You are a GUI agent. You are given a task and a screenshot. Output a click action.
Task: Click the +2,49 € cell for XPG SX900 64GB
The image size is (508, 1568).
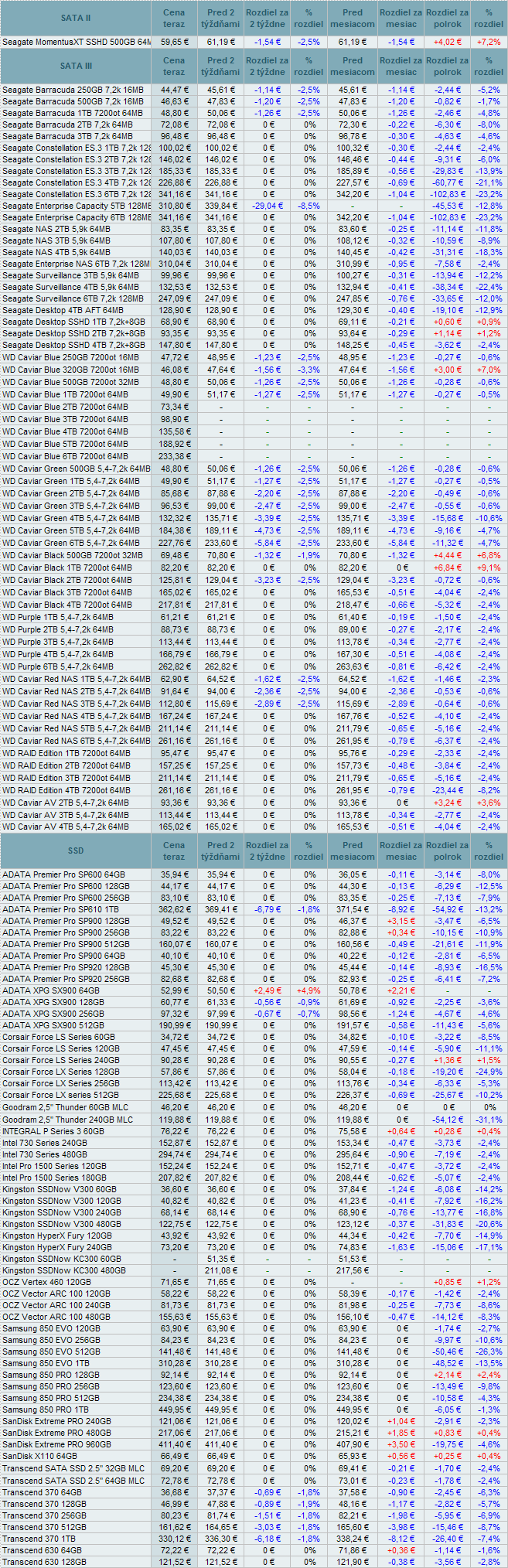click(268, 990)
